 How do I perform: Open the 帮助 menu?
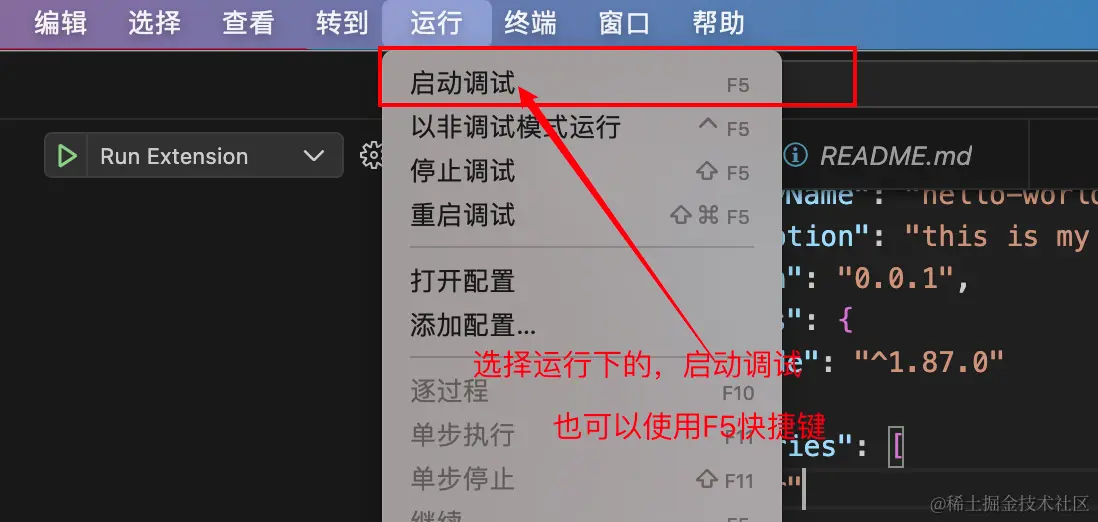point(718,23)
